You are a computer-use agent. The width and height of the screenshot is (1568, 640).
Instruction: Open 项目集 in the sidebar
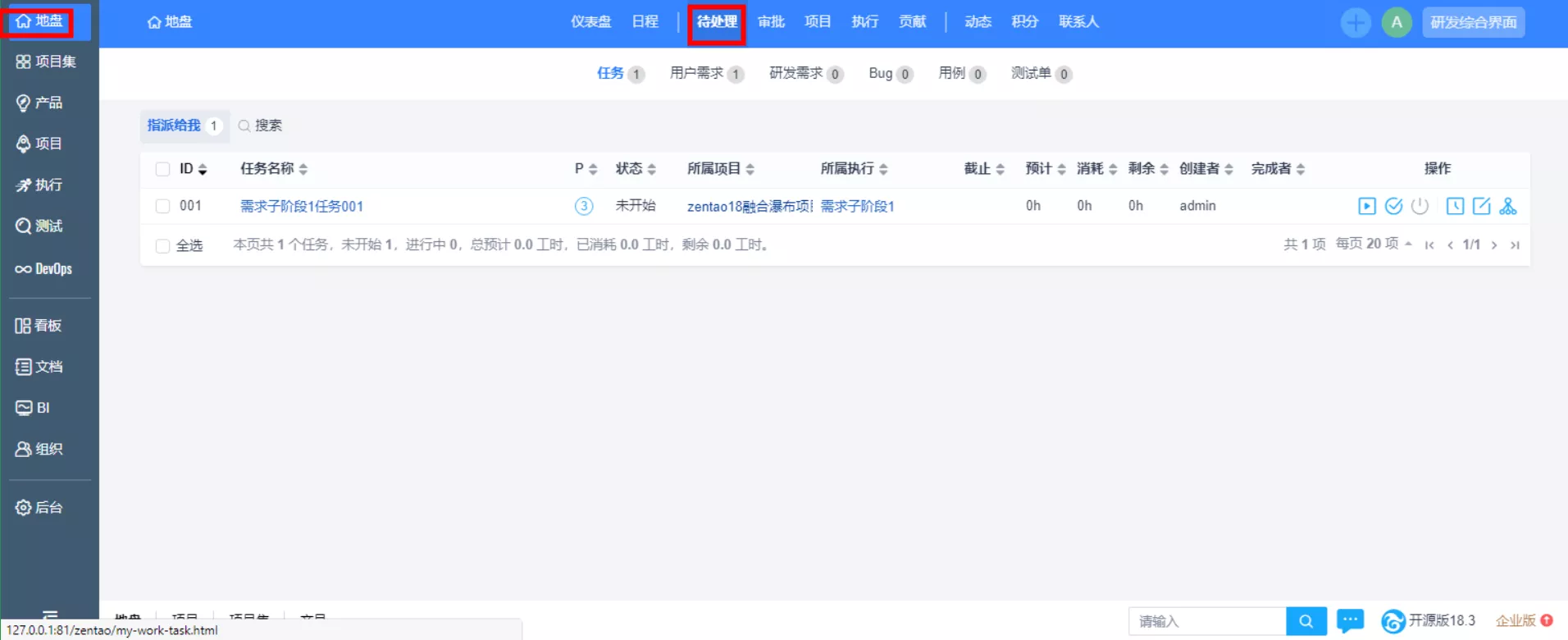[46, 62]
